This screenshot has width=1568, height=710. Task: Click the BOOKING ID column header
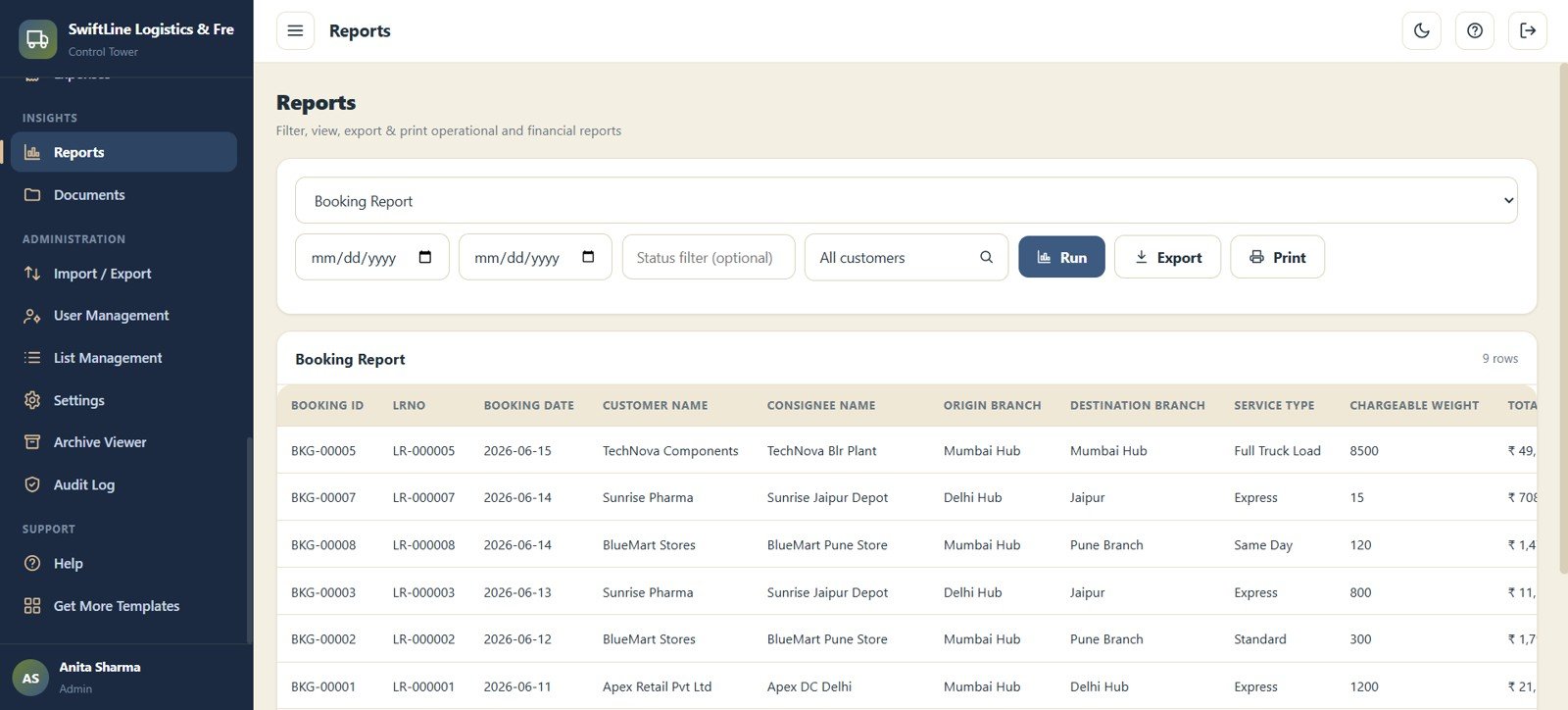[x=327, y=405]
